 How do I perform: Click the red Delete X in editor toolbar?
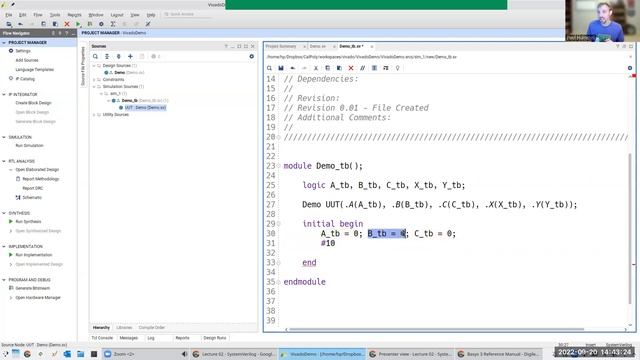click(x=351, y=68)
